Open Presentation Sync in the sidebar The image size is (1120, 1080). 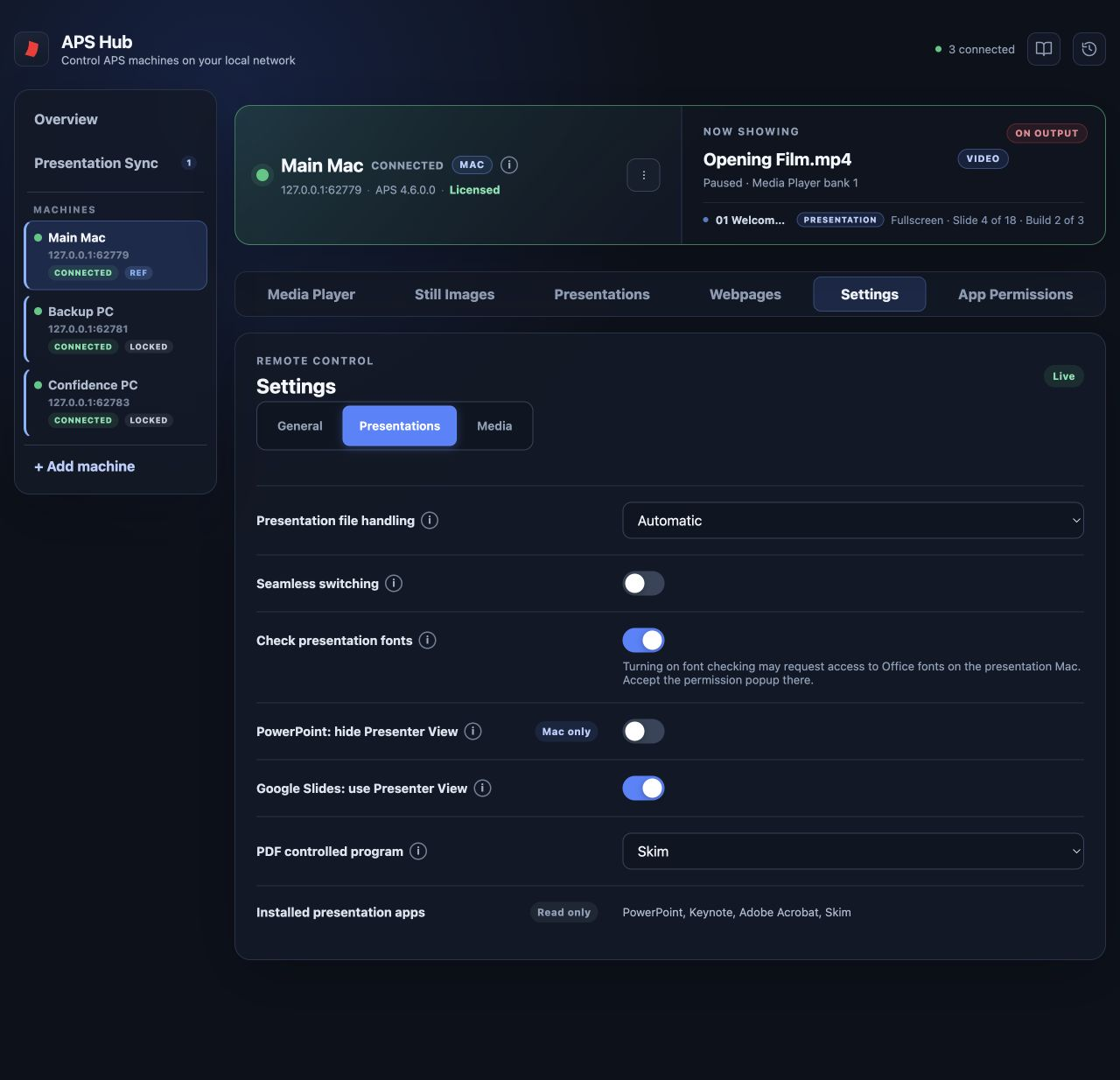point(115,163)
